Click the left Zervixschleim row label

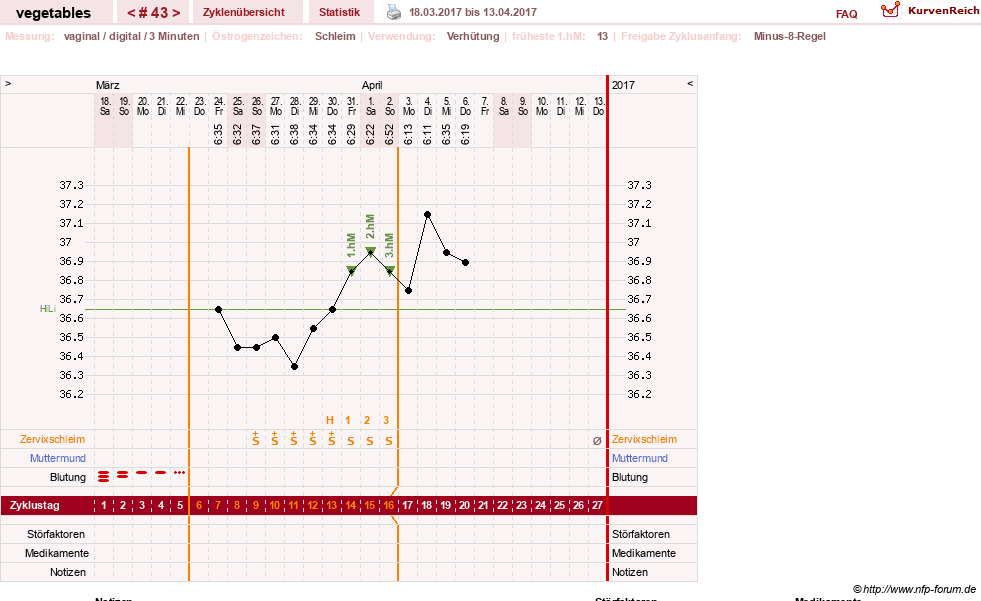coord(53,439)
